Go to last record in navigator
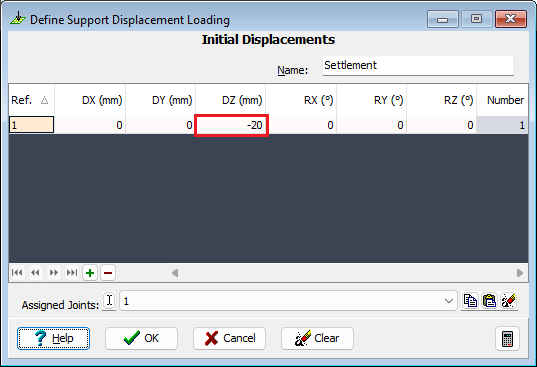Screen dimensions: 537x367 coord(72,273)
